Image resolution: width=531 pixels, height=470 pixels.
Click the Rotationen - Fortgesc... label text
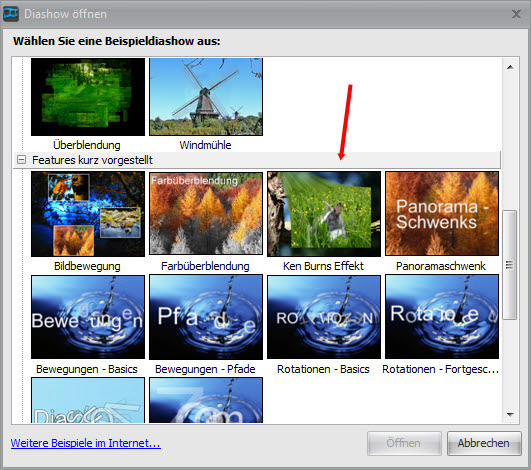441,369
